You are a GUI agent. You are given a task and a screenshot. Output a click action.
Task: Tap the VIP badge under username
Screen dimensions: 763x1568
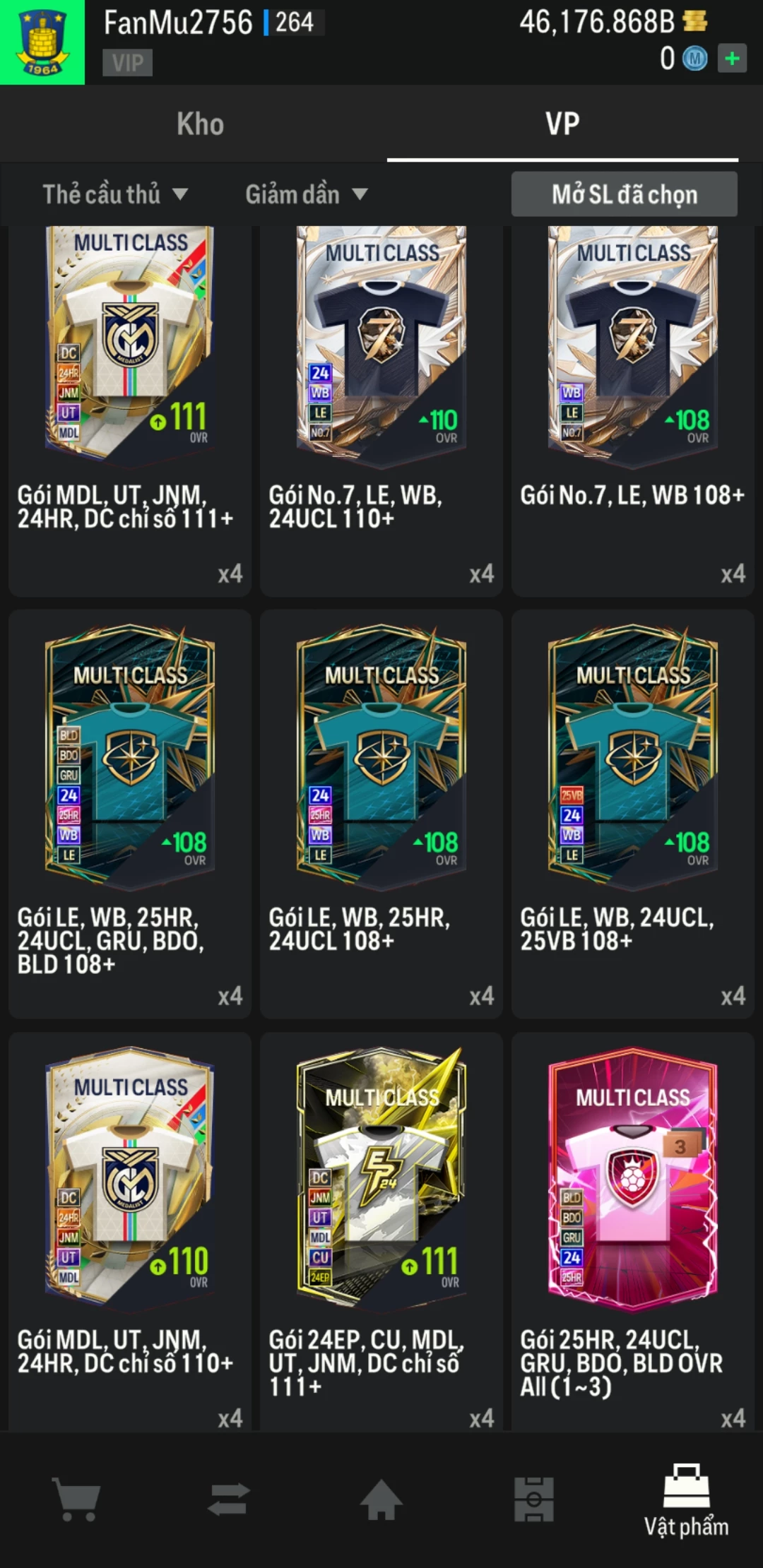coord(128,63)
